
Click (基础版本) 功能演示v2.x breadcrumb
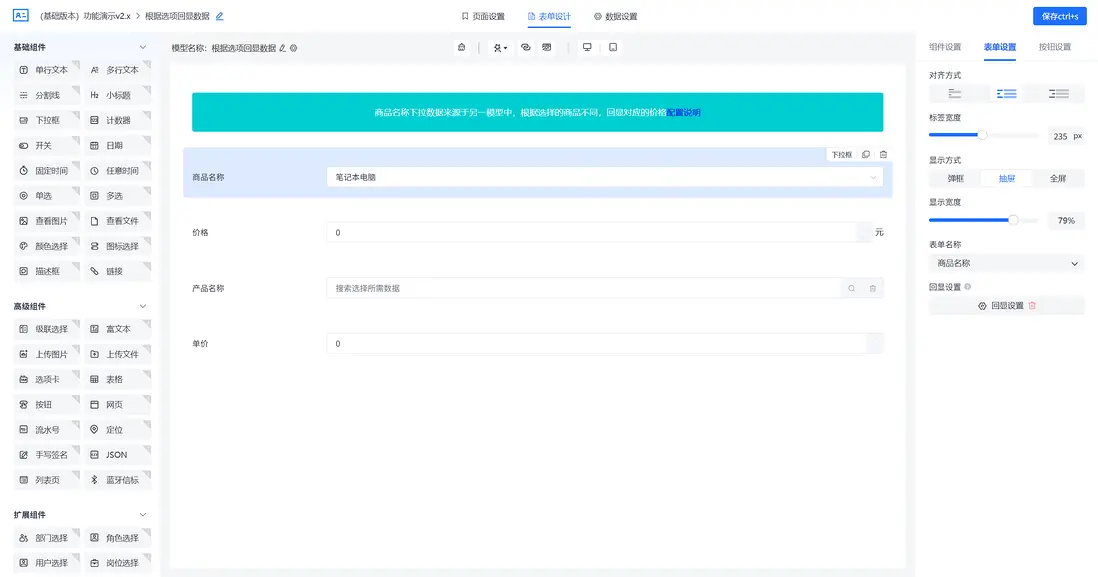85,16
